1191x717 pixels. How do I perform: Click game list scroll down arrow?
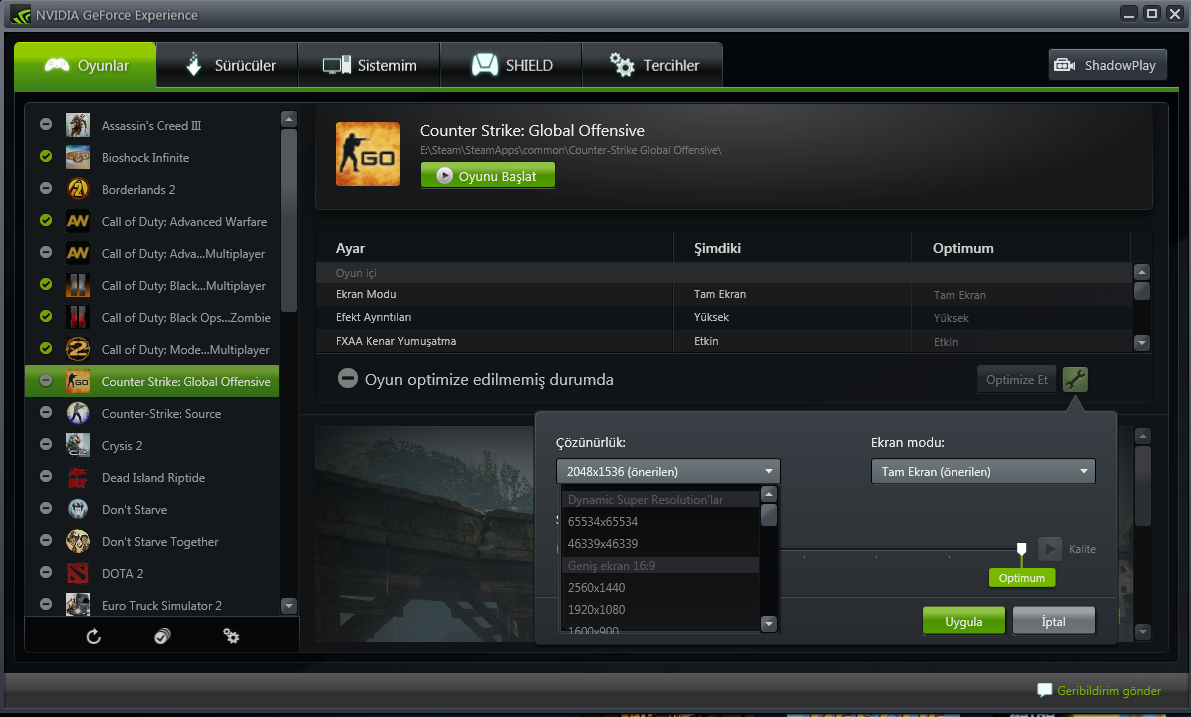(289, 605)
